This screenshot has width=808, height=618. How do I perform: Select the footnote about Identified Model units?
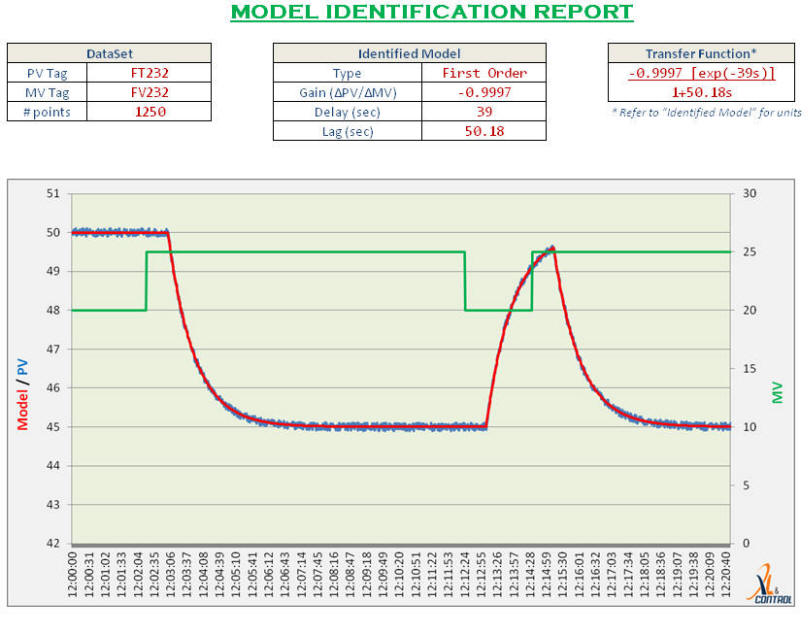click(706, 112)
